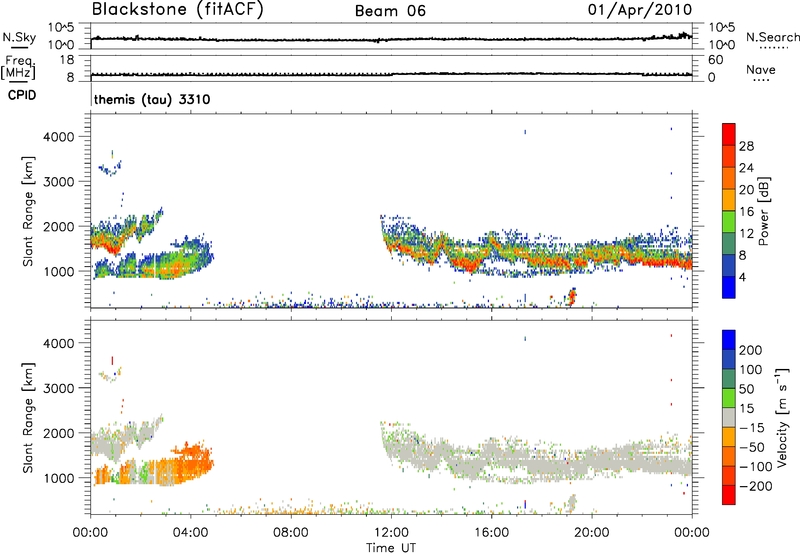The width and height of the screenshot is (800, 554).
Task: Click the "N.Search" legend label
Action: pos(772,37)
